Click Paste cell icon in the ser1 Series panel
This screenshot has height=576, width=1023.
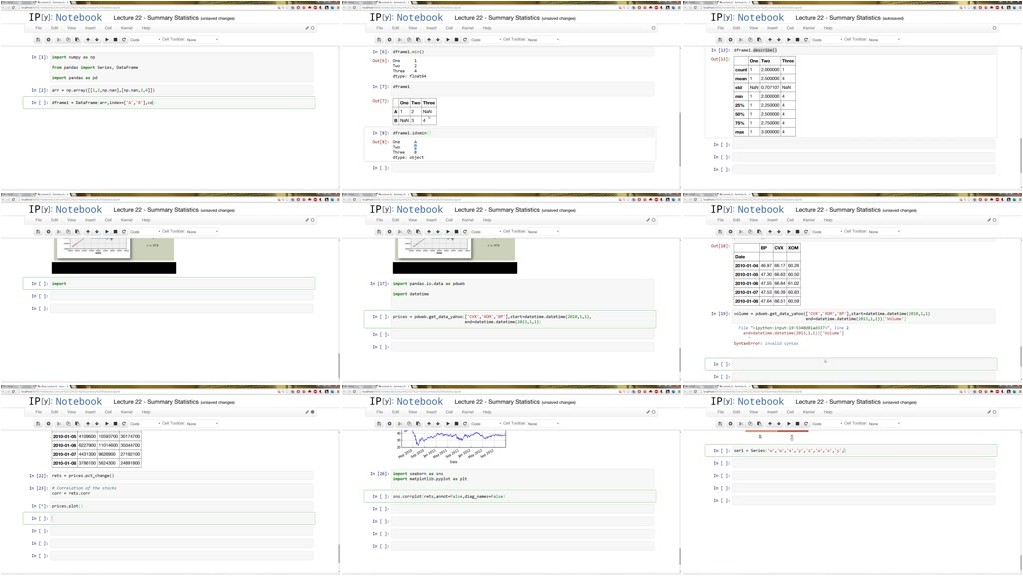point(759,423)
